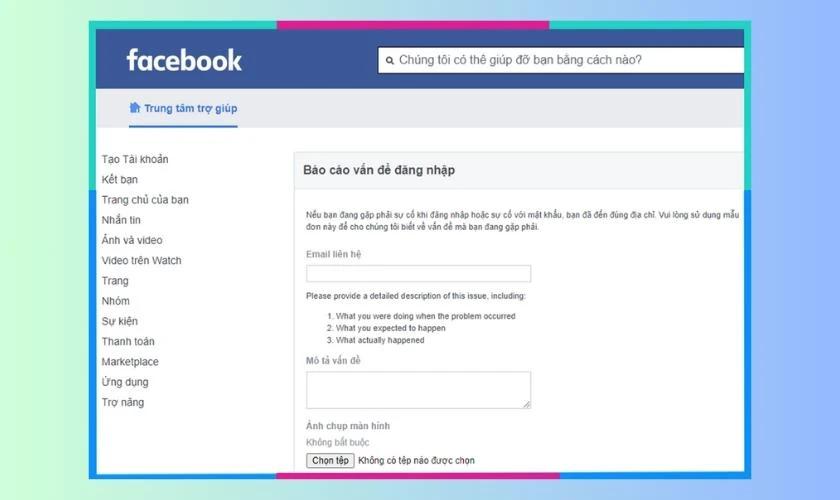This screenshot has width=840, height=500.
Task: Click the Chọn tệp file button
Action: coord(330,460)
